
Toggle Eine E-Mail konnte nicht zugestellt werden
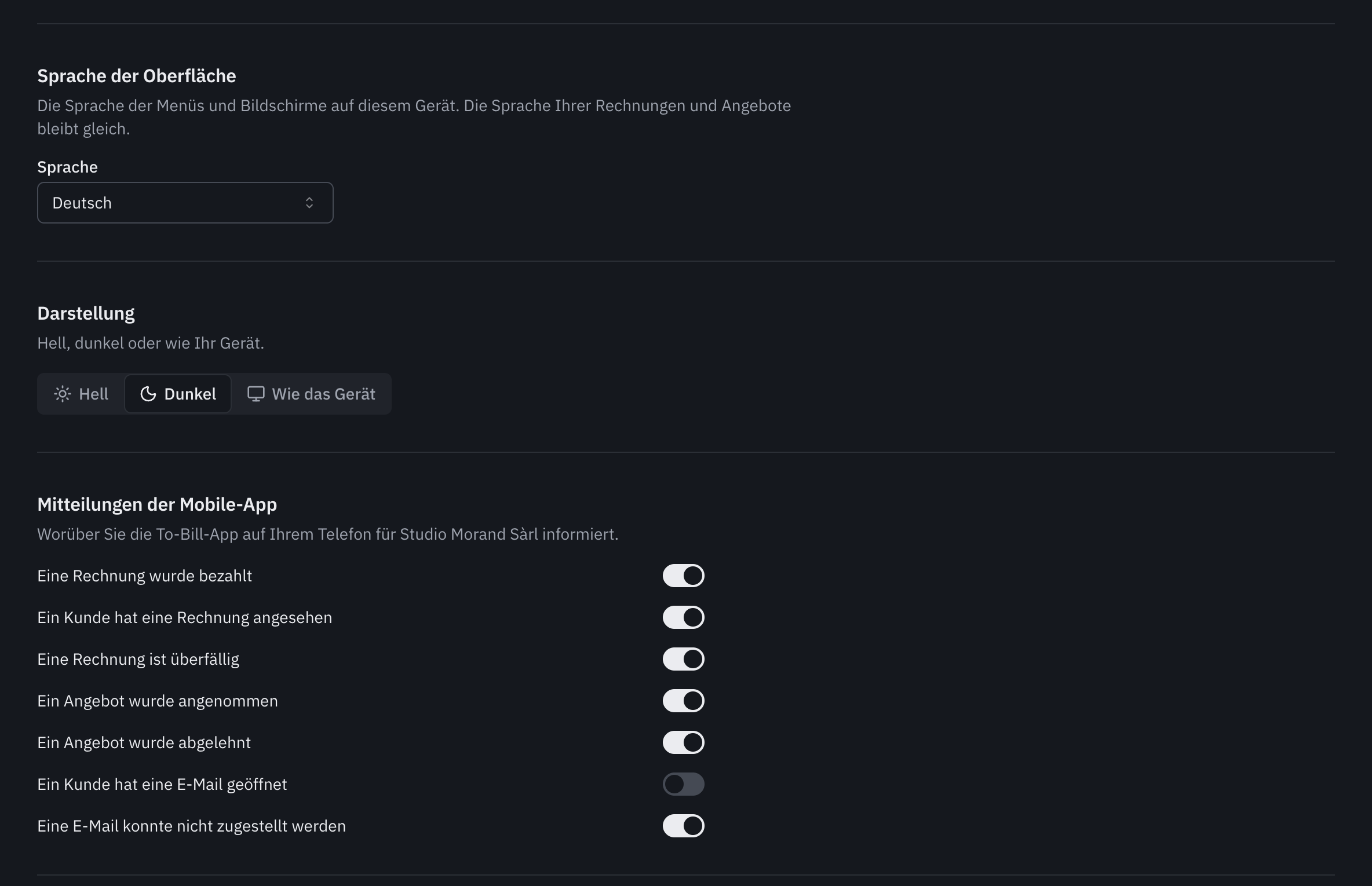(x=684, y=826)
